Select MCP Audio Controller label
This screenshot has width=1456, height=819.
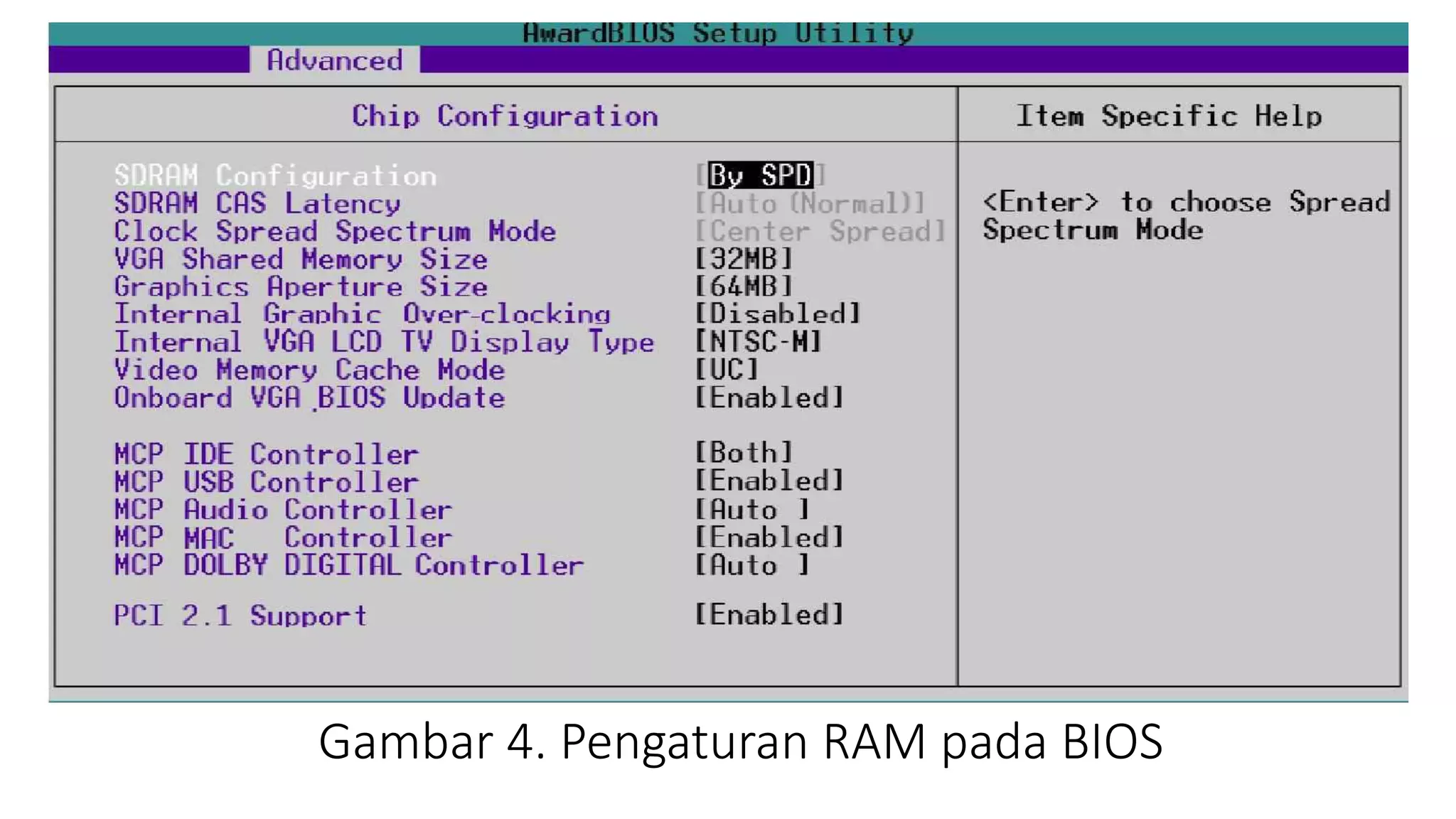283,509
